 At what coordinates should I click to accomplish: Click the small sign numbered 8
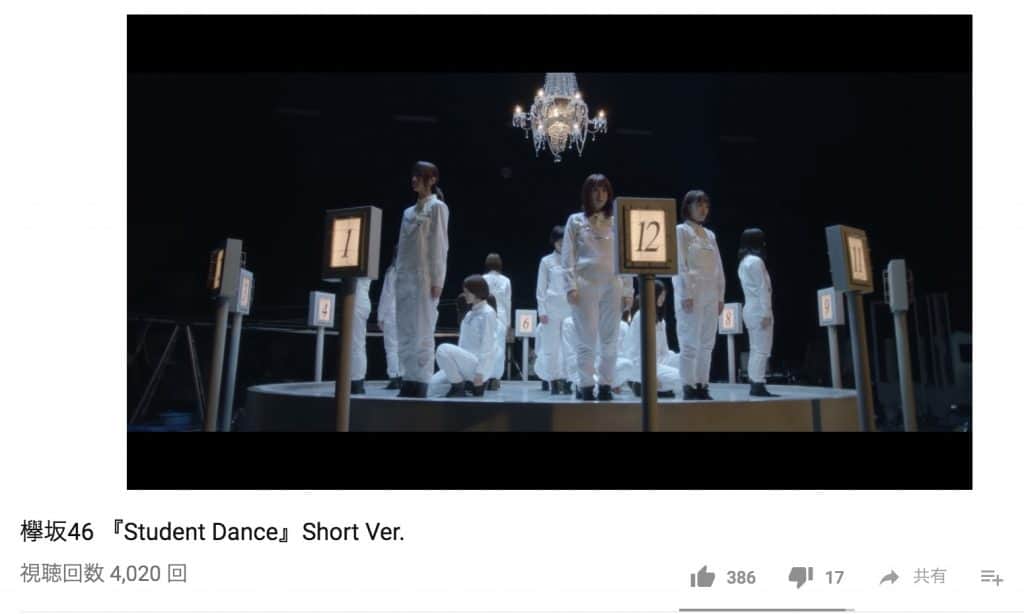730,319
